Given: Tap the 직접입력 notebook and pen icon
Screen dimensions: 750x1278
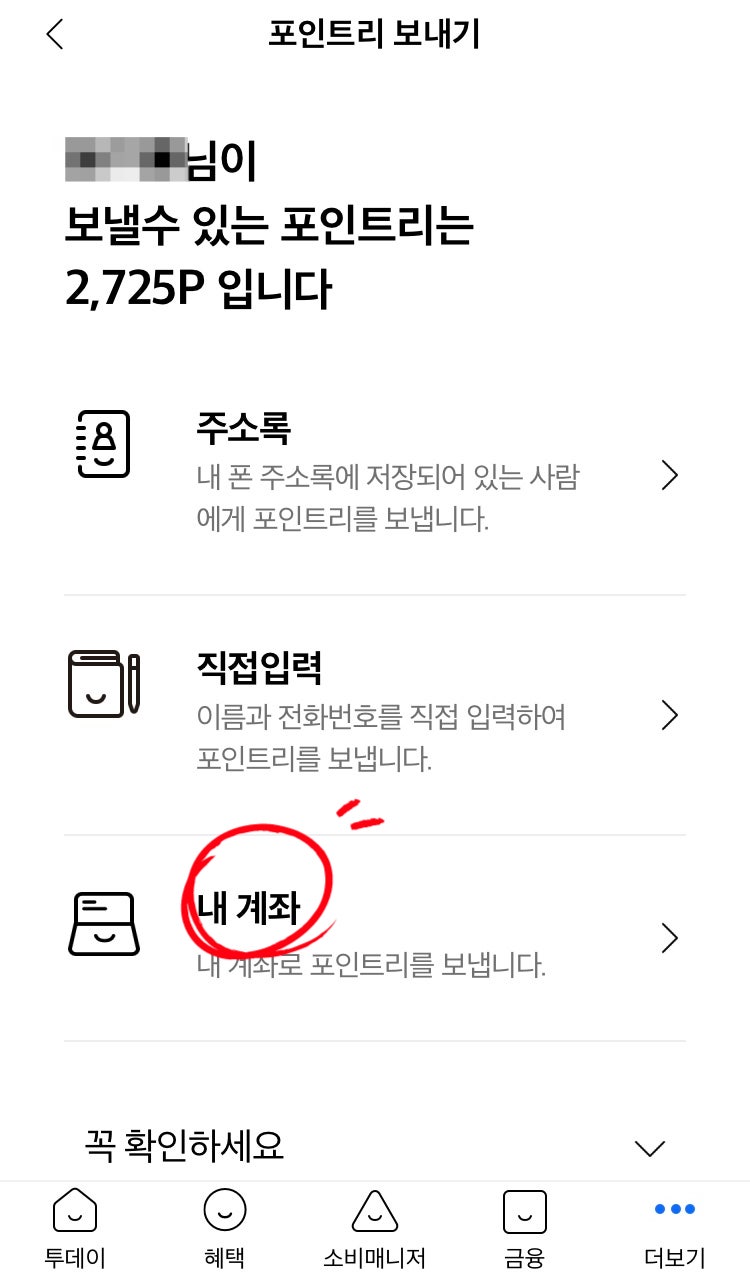Looking at the screenshot, I should (104, 684).
